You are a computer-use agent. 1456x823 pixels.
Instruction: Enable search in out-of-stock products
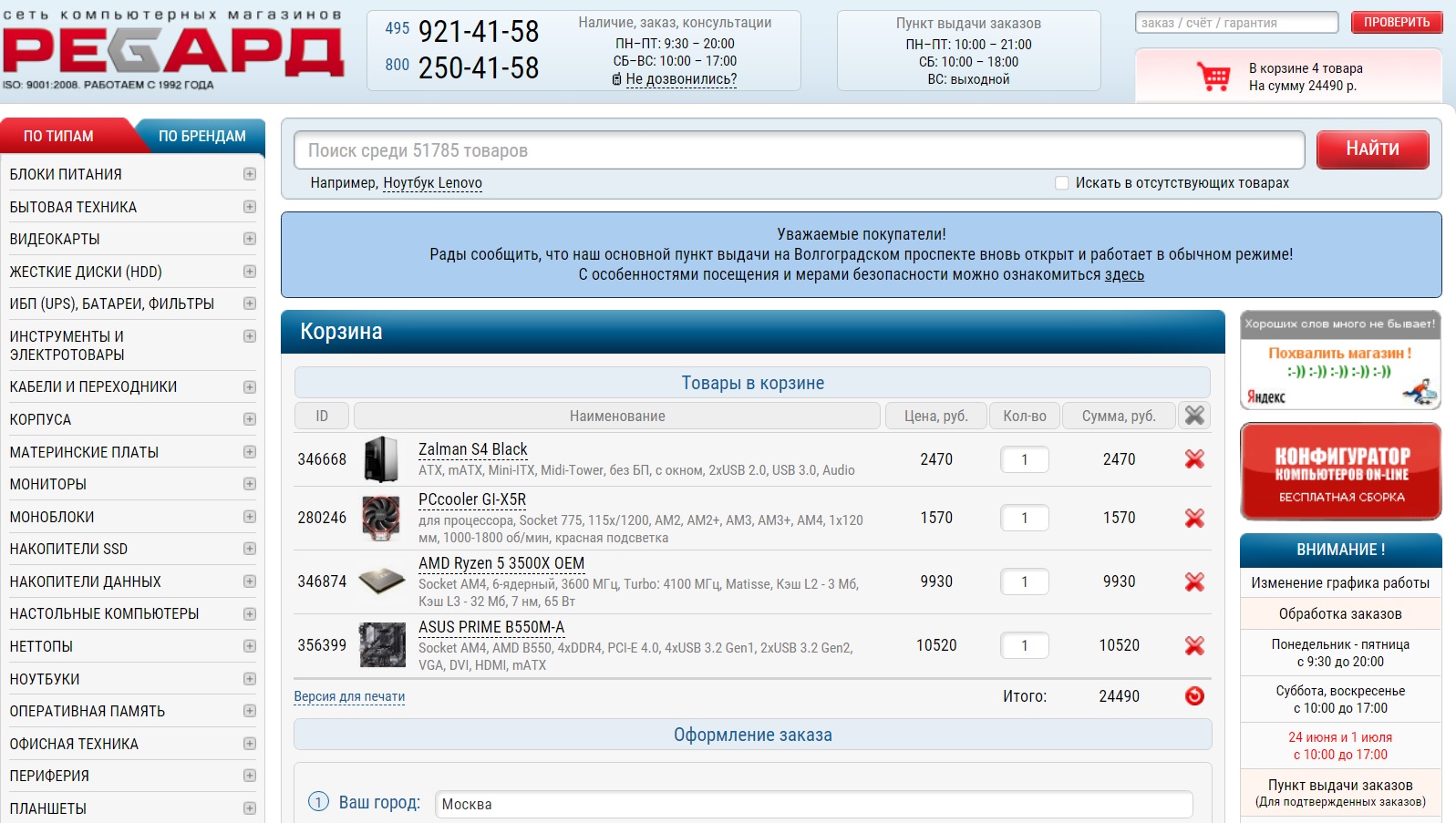pos(1061,183)
